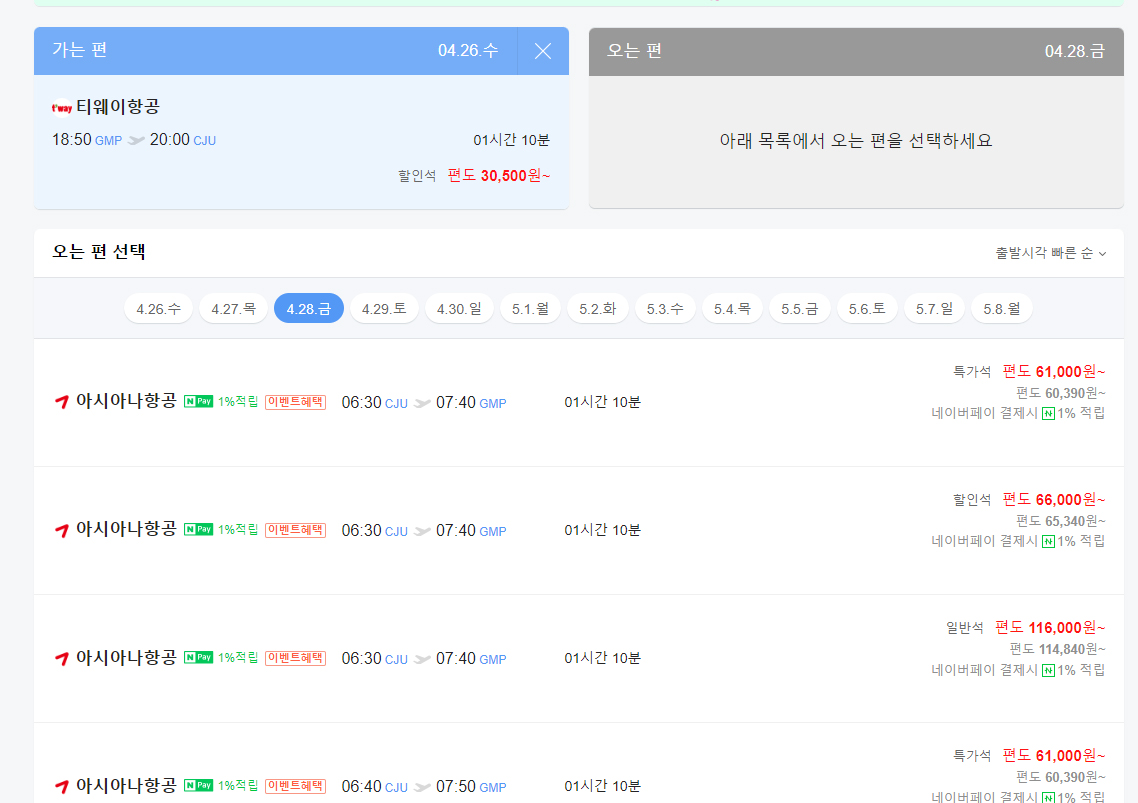Close the selected departing flight card
Viewport: 1138px width, 803px height.
click(x=542, y=51)
